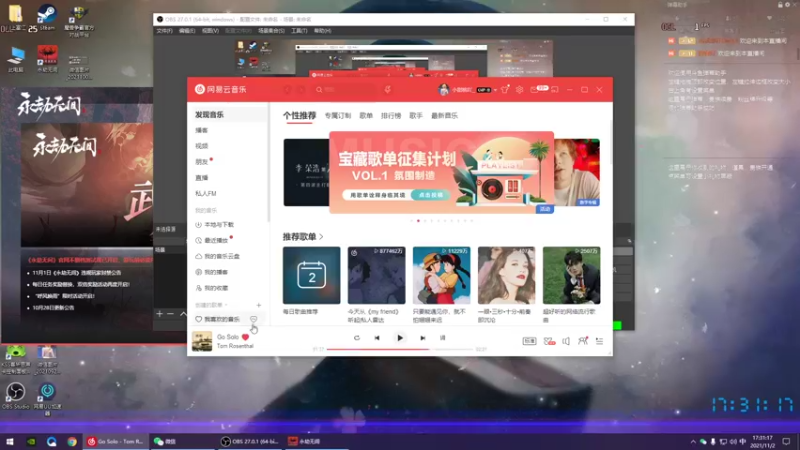Switch to 专属订制 tab
Image resolution: width=800 pixels, height=450 pixels.
pos(338,116)
